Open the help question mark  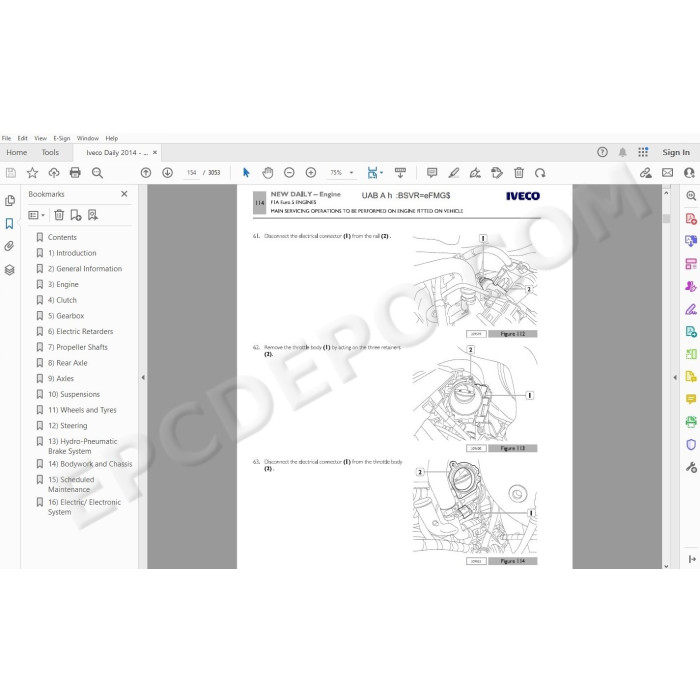(x=602, y=152)
